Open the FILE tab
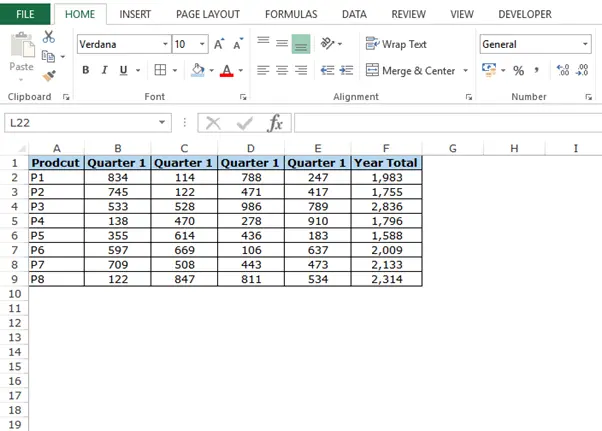The image size is (602, 431). coord(25,14)
